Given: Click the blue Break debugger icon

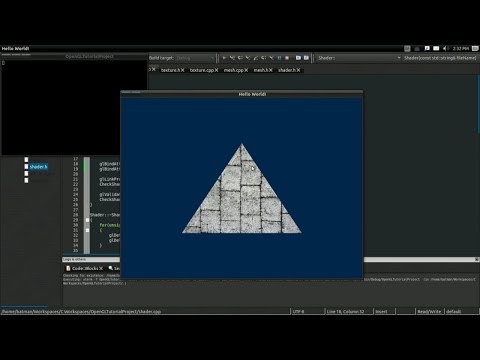Looking at the screenshot, I should click(x=279, y=58).
